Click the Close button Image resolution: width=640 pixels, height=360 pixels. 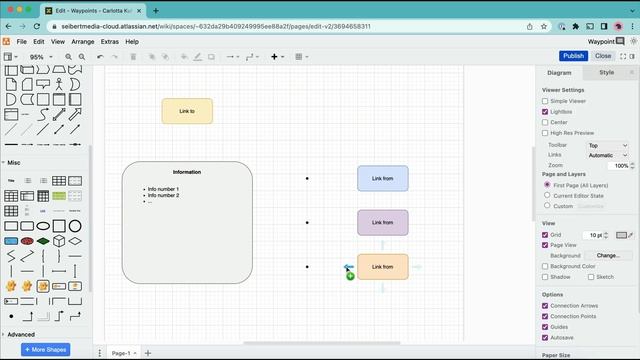click(603, 56)
